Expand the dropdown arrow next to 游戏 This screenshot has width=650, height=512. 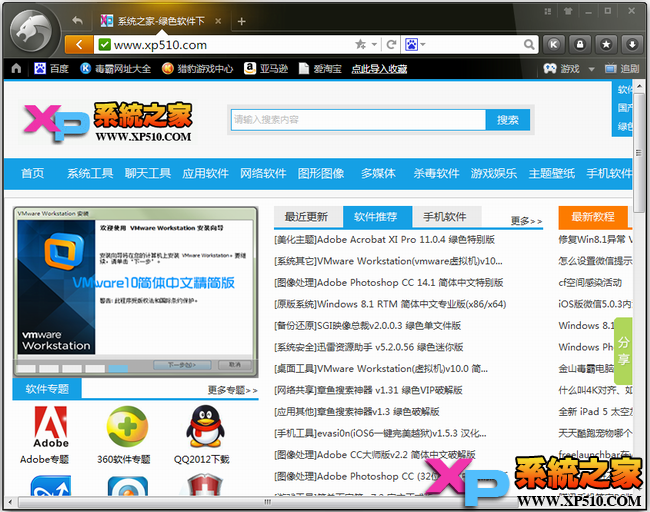click(x=592, y=69)
